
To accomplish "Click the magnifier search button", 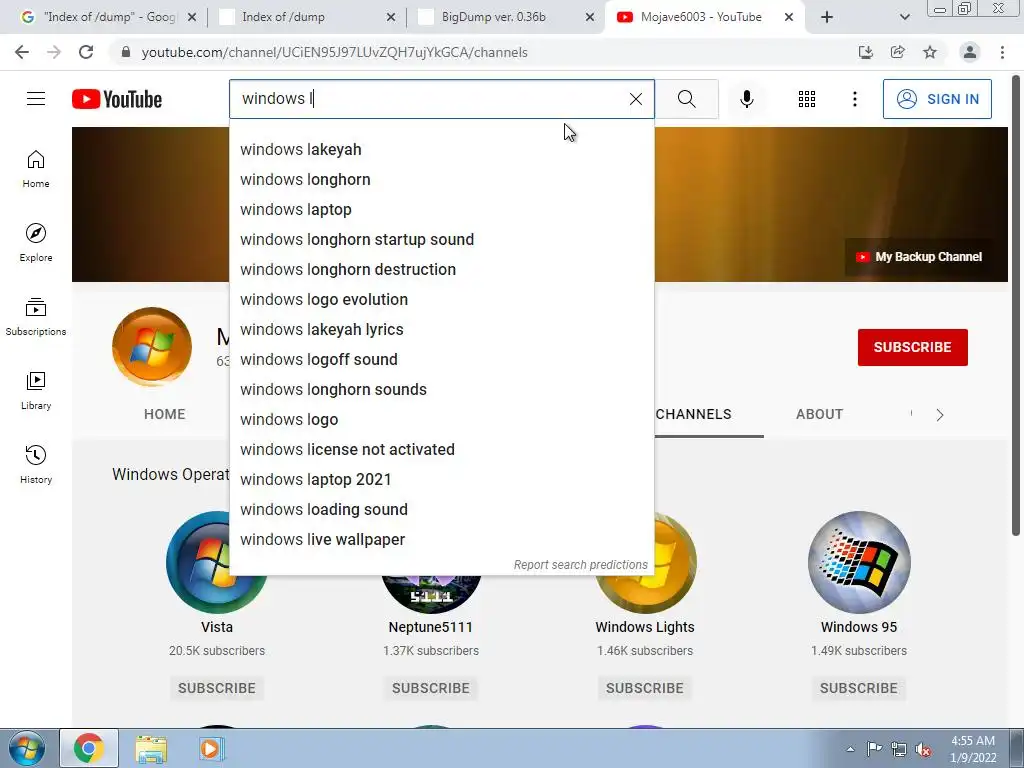I will pyautogui.click(x=686, y=99).
